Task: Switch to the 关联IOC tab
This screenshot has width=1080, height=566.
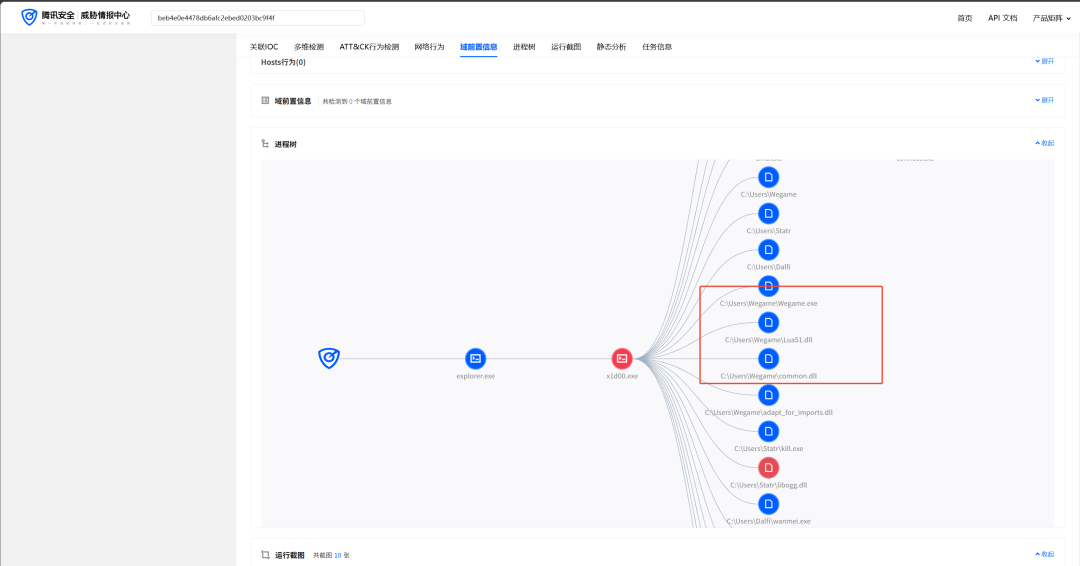Action: tap(264, 47)
